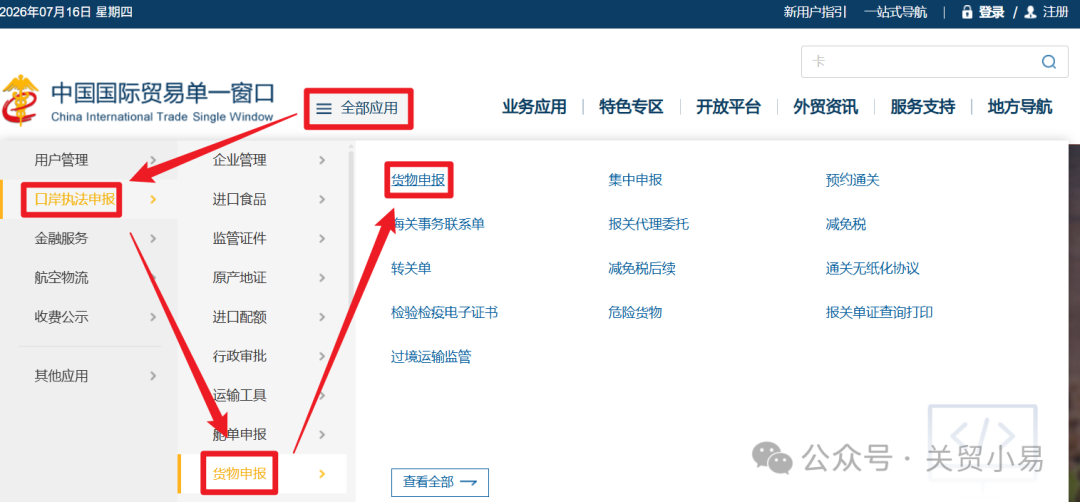Open the 减免税 link
Screen dimensions: 1080x502
point(846,224)
